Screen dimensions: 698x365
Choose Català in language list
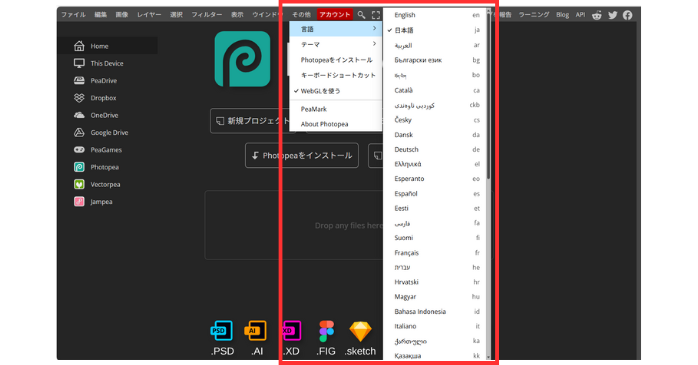point(434,90)
